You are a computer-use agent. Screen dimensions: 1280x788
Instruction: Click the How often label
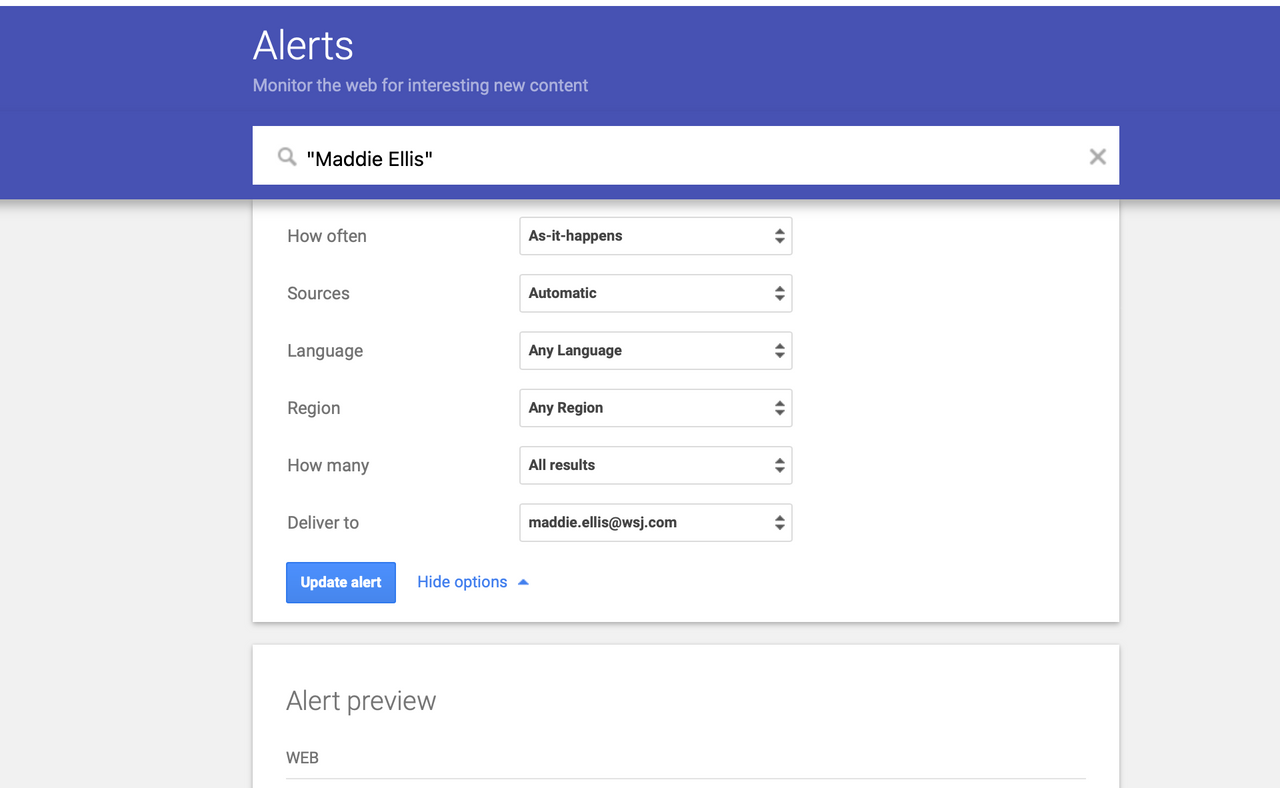(x=327, y=236)
